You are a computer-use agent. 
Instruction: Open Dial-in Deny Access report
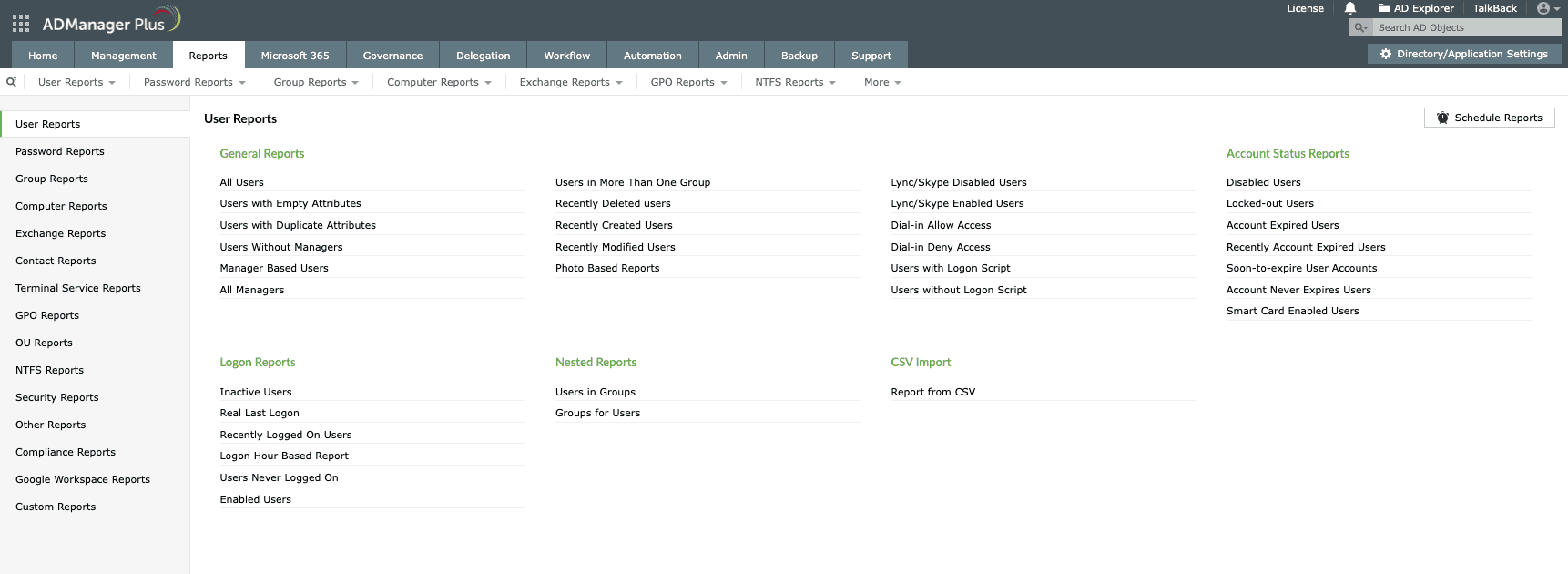tap(941, 247)
